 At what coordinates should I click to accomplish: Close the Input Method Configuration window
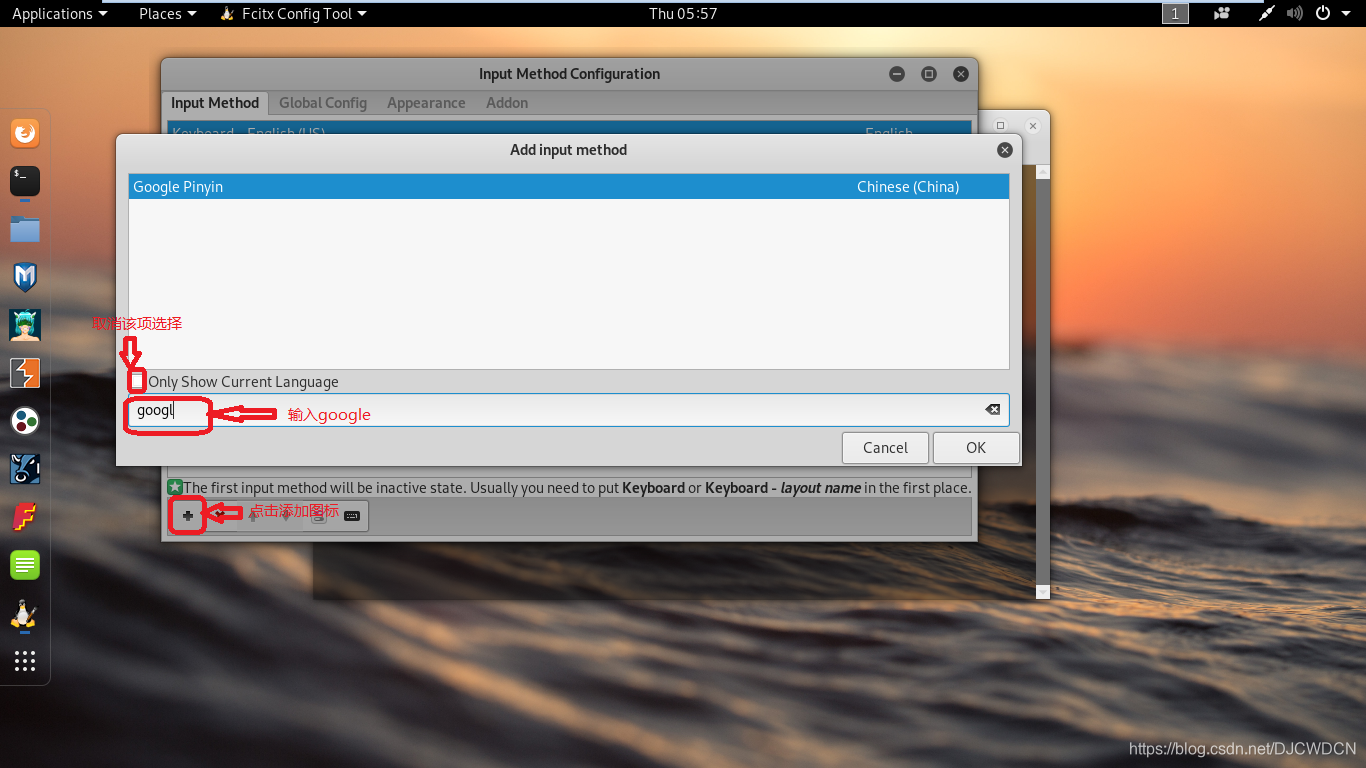(x=960, y=74)
